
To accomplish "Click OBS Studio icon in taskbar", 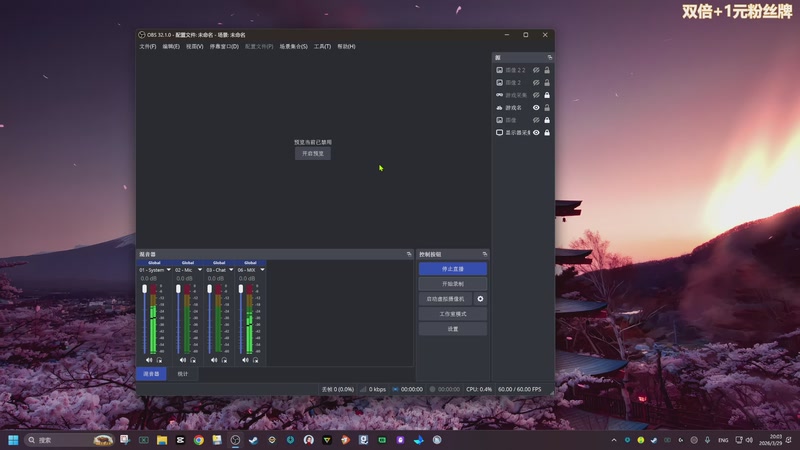I will coord(235,440).
